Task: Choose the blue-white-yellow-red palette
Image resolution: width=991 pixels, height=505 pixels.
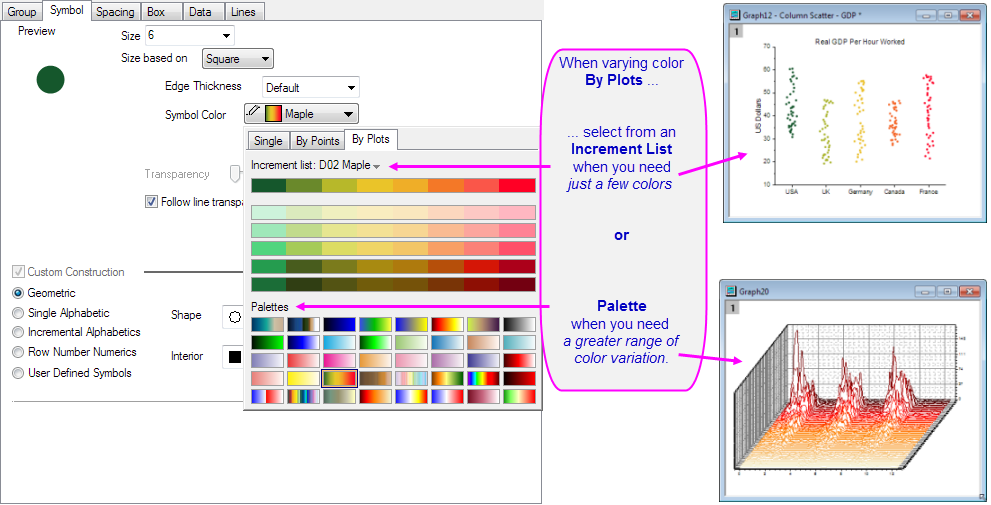Action: (411, 396)
